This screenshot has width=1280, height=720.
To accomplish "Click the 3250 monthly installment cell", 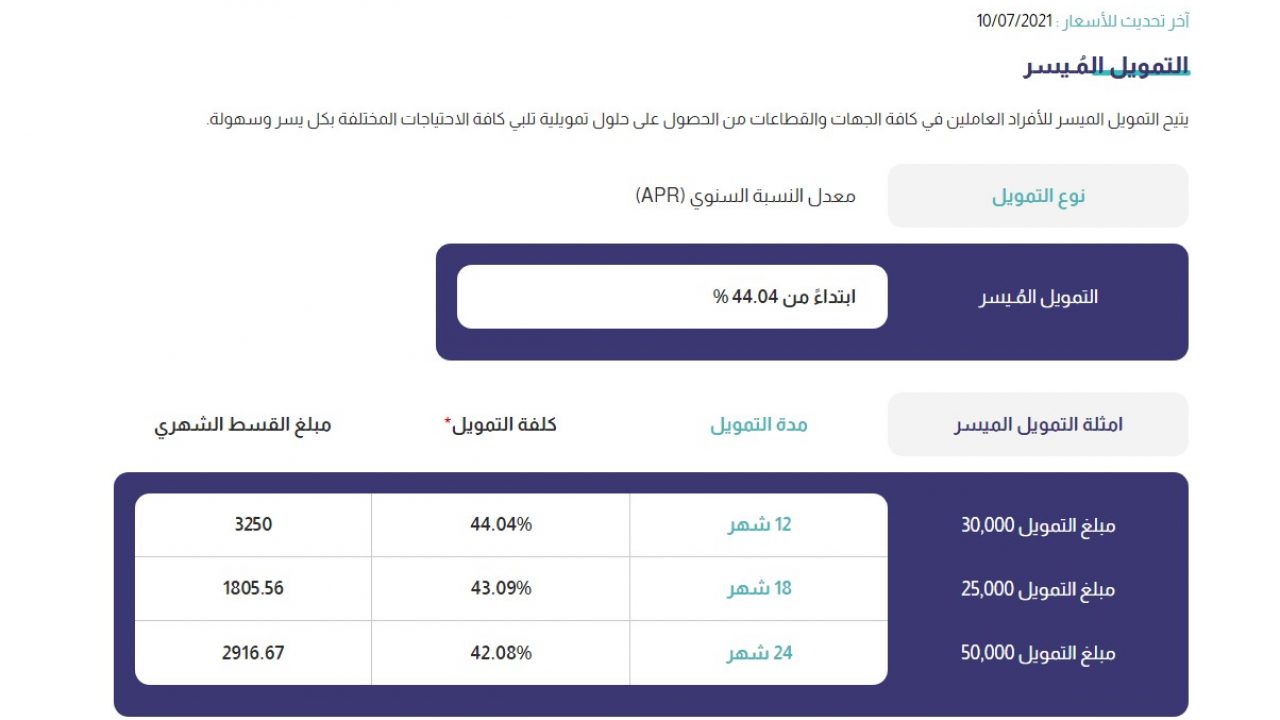I will pyautogui.click(x=253, y=525).
